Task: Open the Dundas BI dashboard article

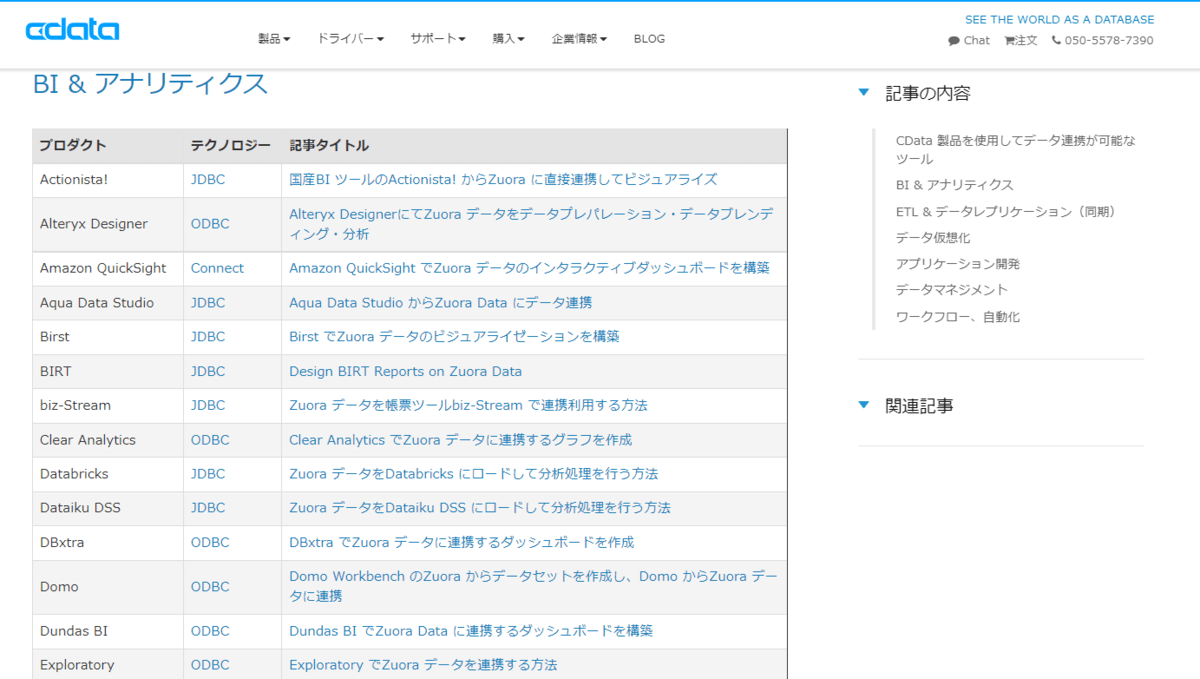Action: click(x=471, y=630)
